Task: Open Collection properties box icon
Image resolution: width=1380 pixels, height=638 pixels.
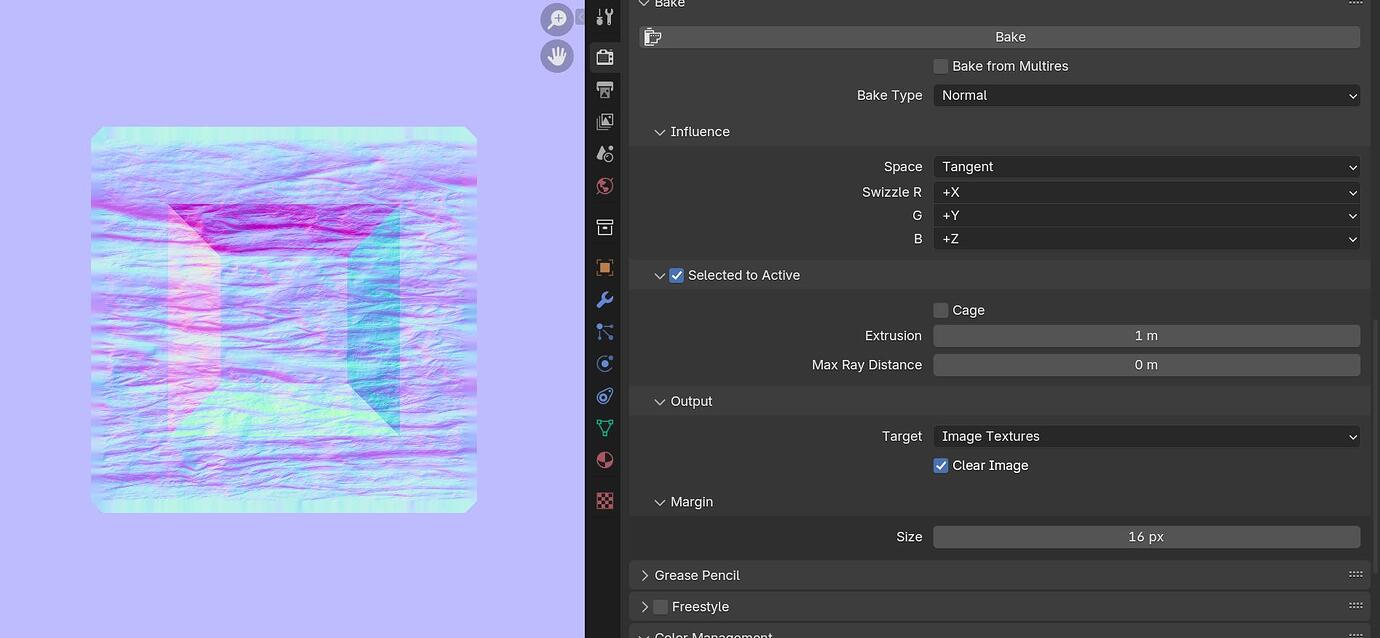Action: point(604,227)
